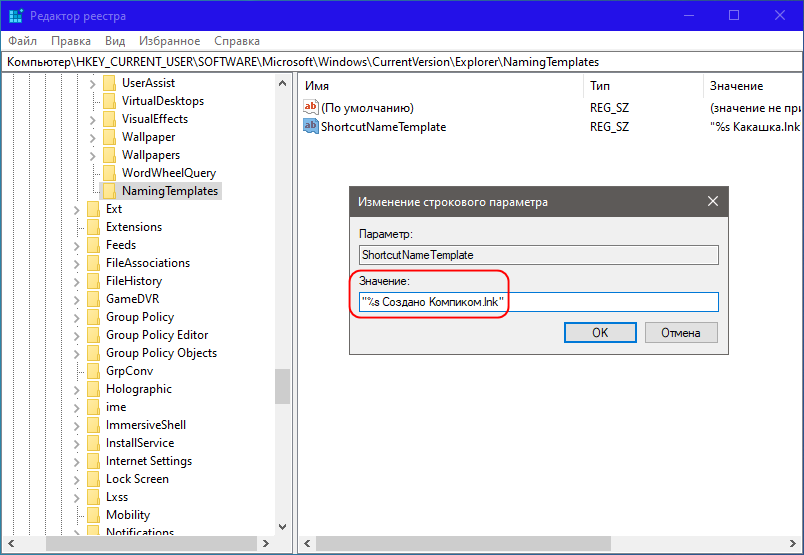Click the Registry Editor app icon in title bar
The image size is (804, 555).
click(x=16, y=16)
